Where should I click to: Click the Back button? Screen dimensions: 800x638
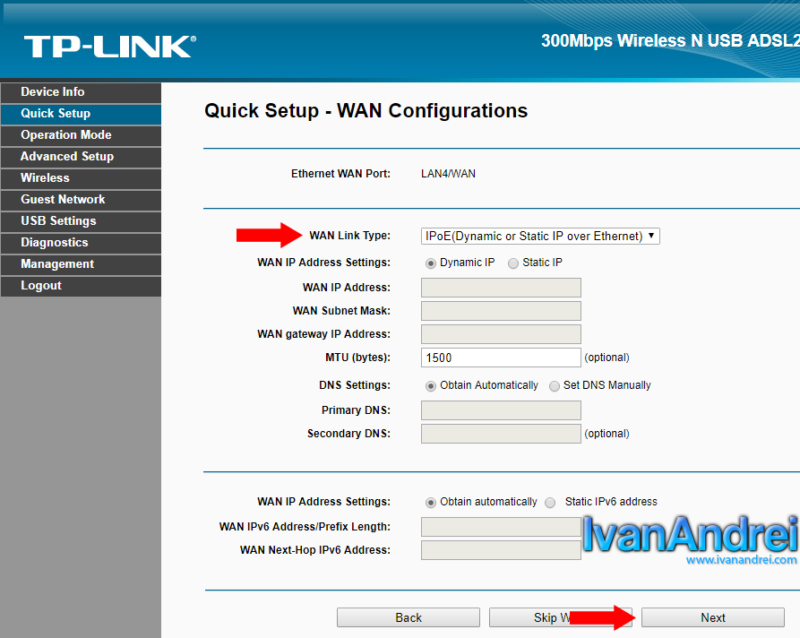(408, 618)
